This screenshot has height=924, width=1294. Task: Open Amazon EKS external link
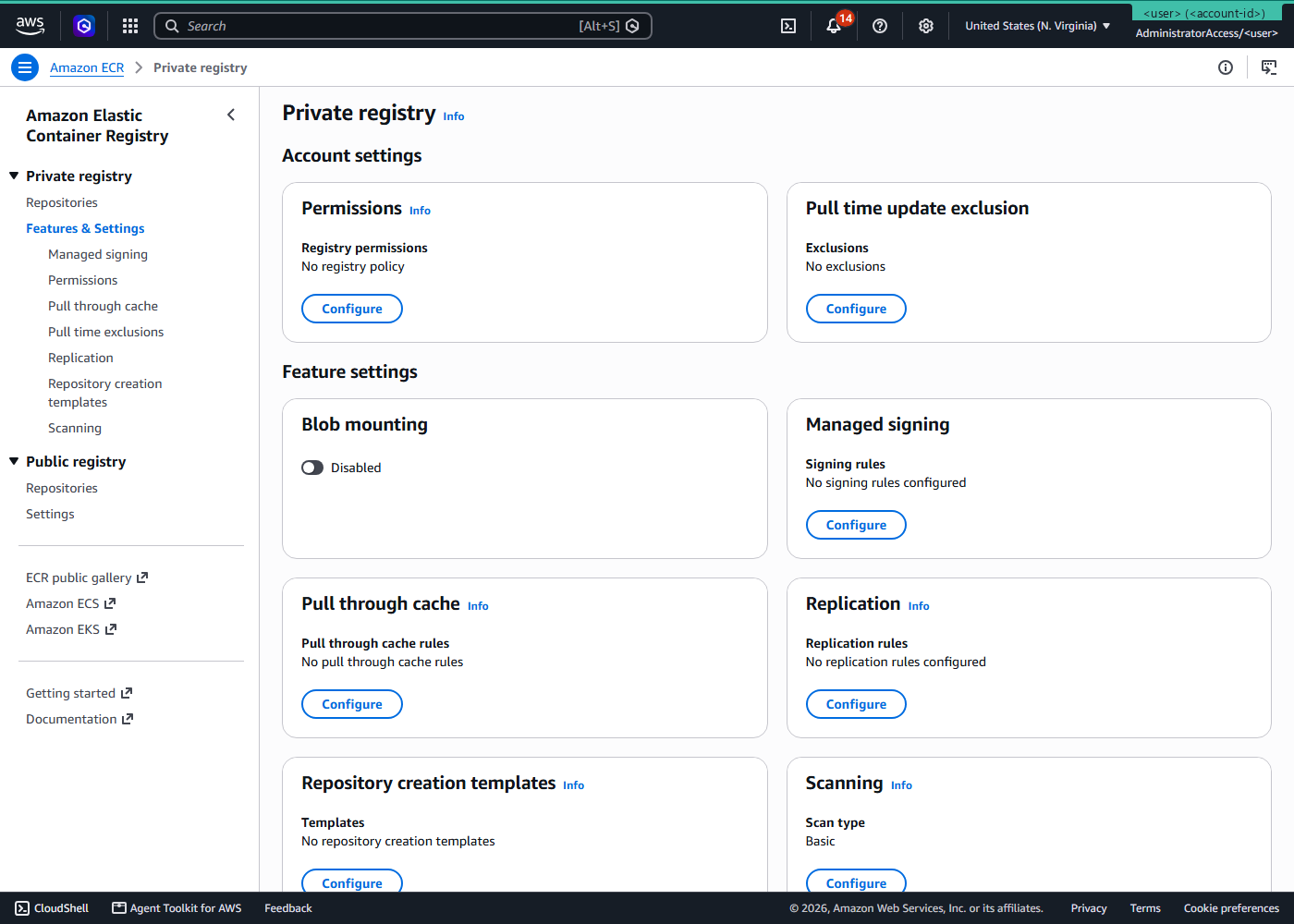pyautogui.click(x=71, y=629)
